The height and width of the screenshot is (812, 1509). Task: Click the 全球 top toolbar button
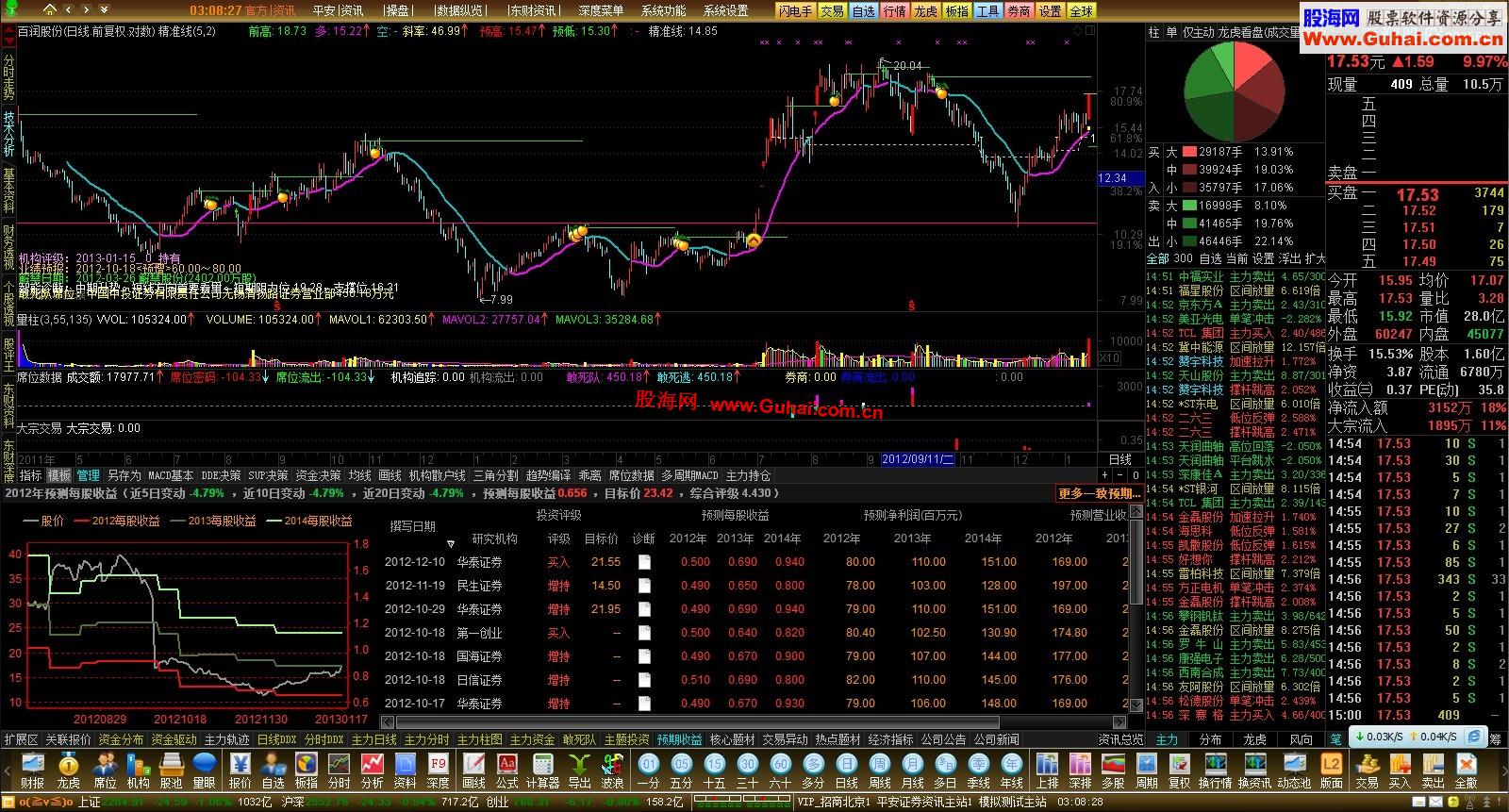tap(1082, 10)
